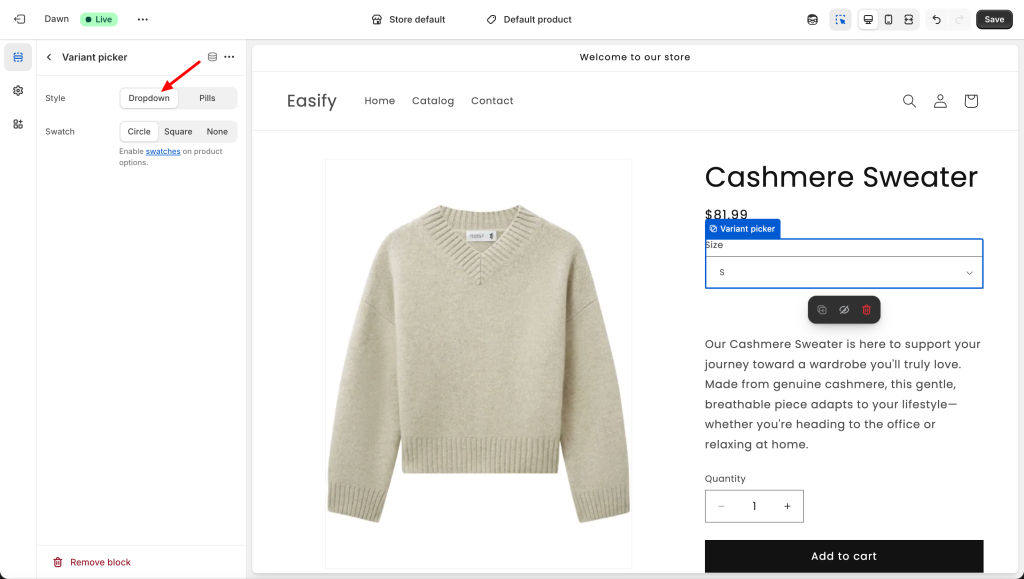Screen dimensions: 1024x579
Task: Open Contact page in store menu
Action: click(x=492, y=101)
